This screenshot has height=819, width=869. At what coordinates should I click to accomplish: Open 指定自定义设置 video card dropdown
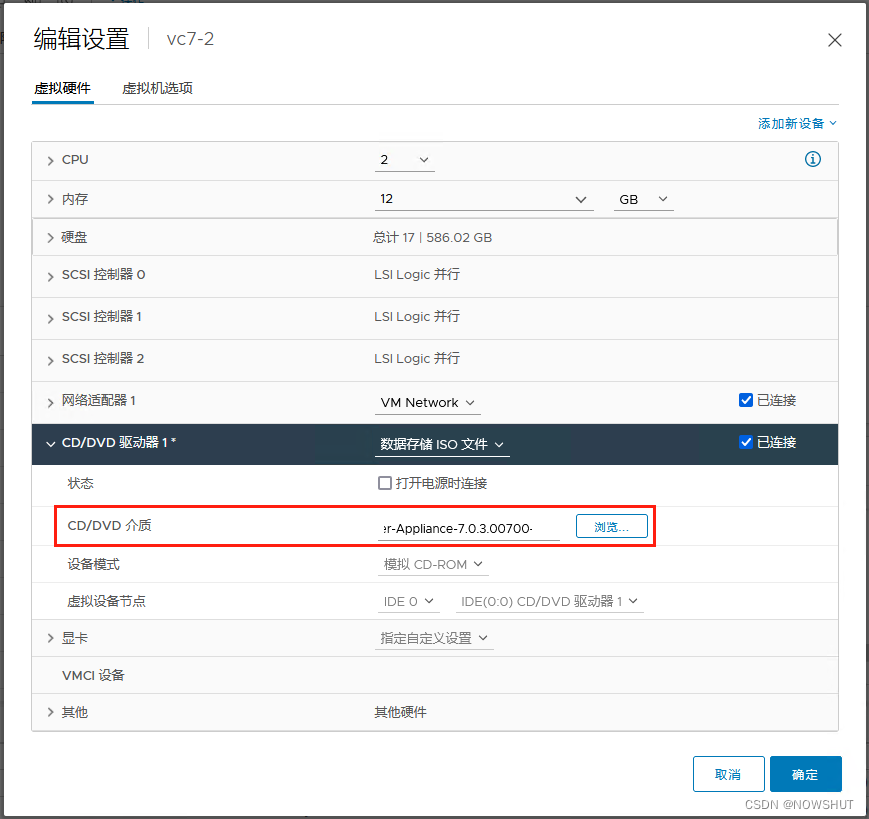[434, 638]
